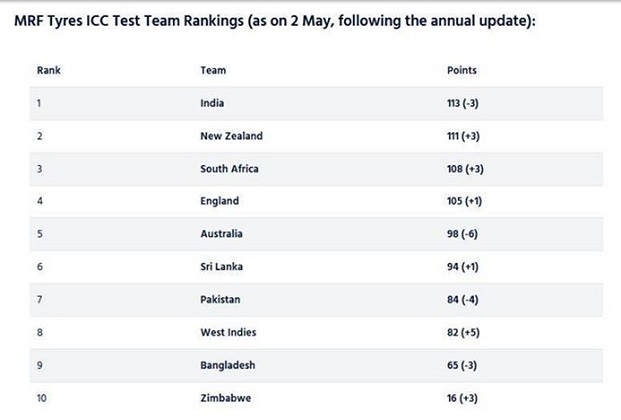Image resolution: width=621 pixels, height=420 pixels.
Task: Click the Bangladesh team name
Action: pos(228,365)
